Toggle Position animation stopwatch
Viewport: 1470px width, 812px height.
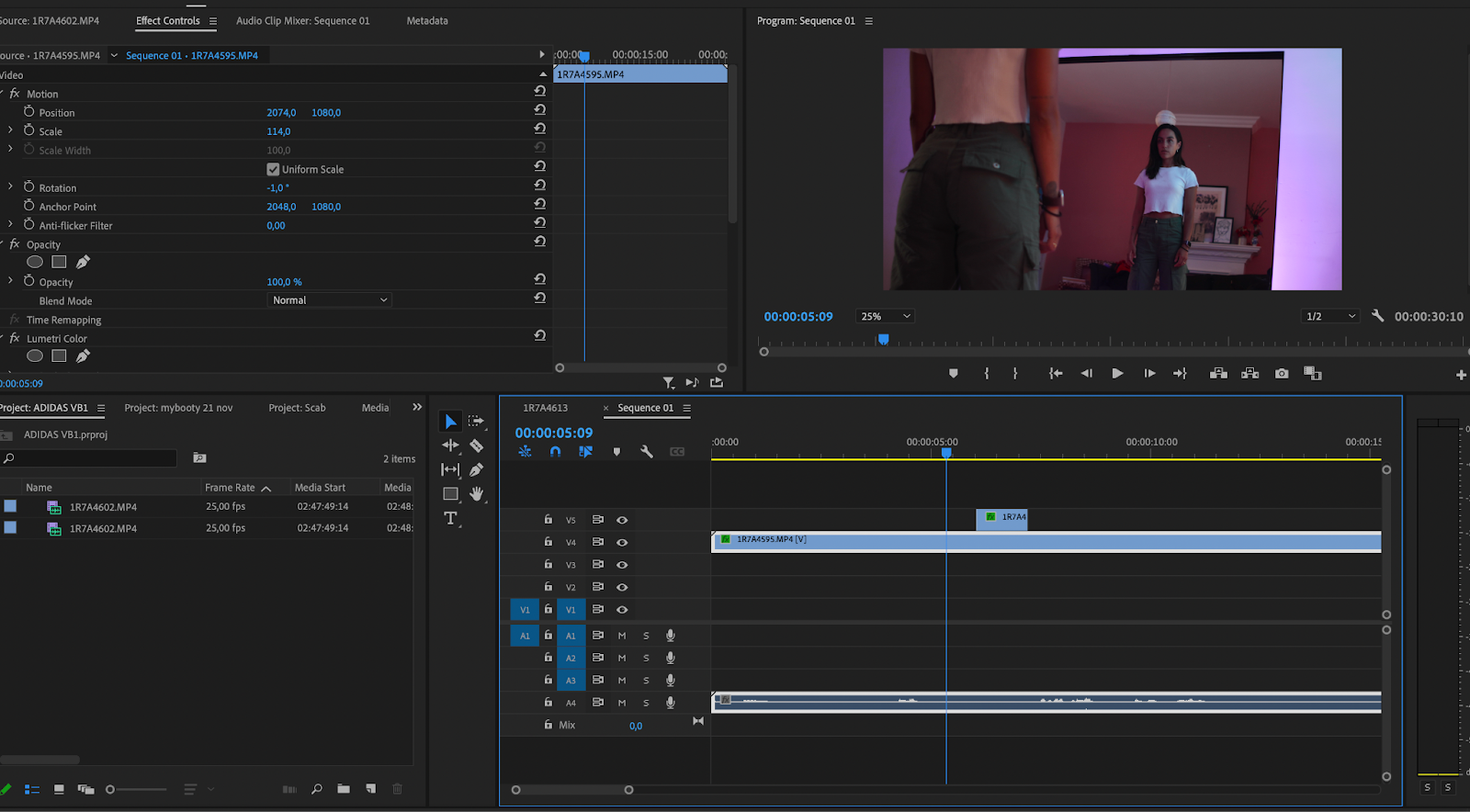(29, 112)
